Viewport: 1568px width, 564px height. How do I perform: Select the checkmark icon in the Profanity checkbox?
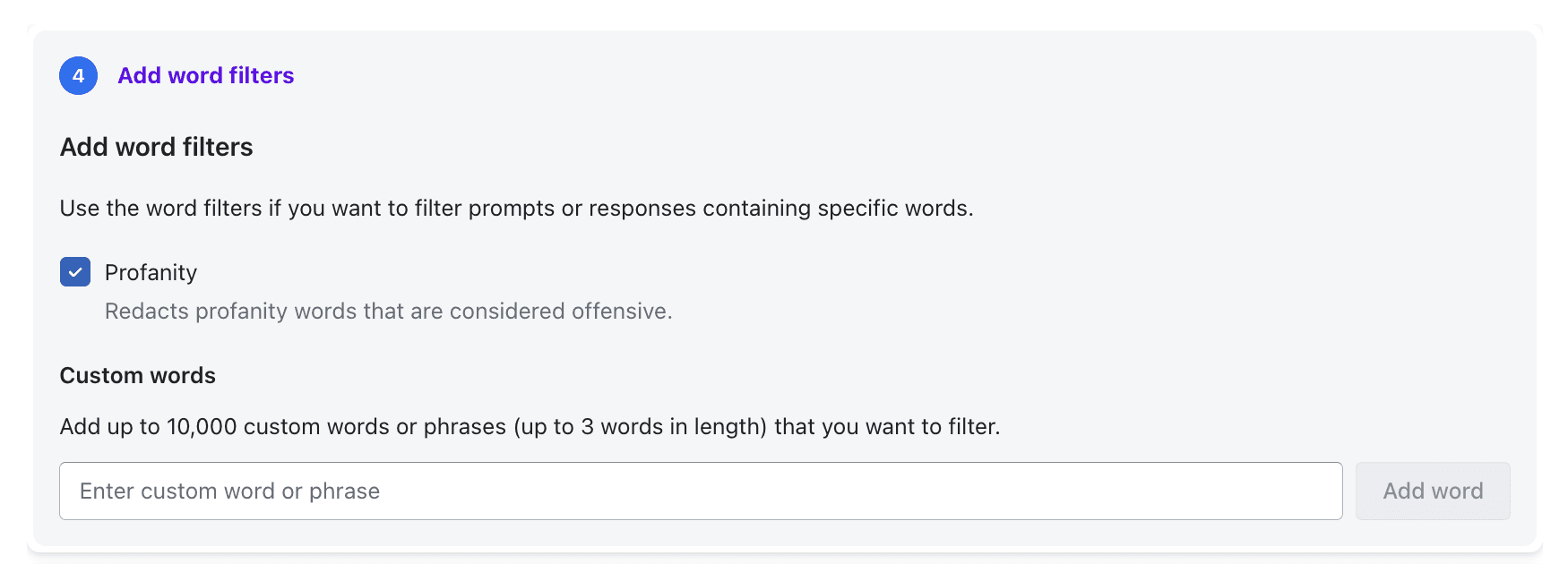(x=75, y=271)
